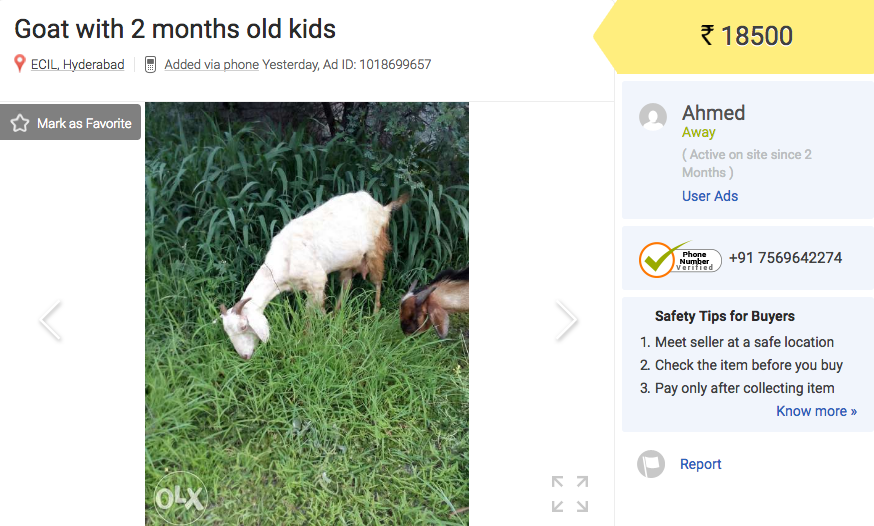Show the previous photo with left arrow

pos(51,320)
